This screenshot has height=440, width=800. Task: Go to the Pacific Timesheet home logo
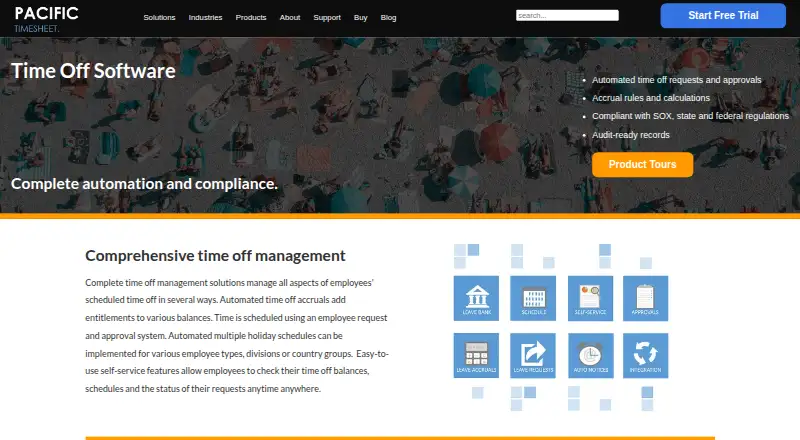(46, 19)
